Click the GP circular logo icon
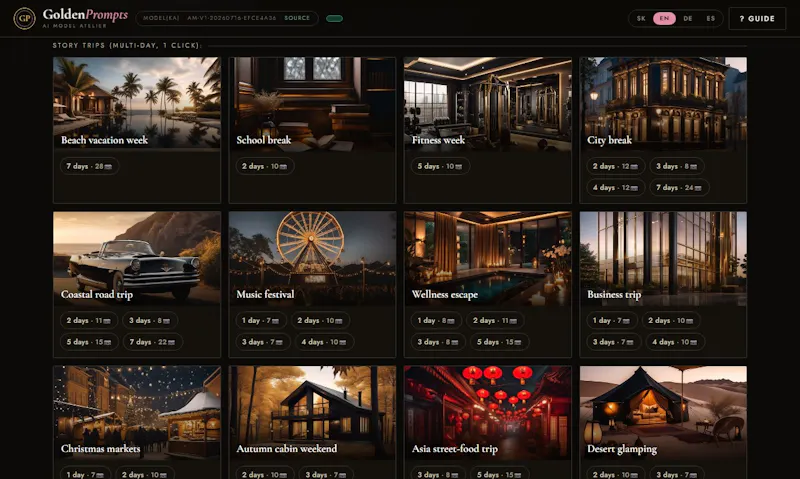800x479 pixels. click(24, 18)
